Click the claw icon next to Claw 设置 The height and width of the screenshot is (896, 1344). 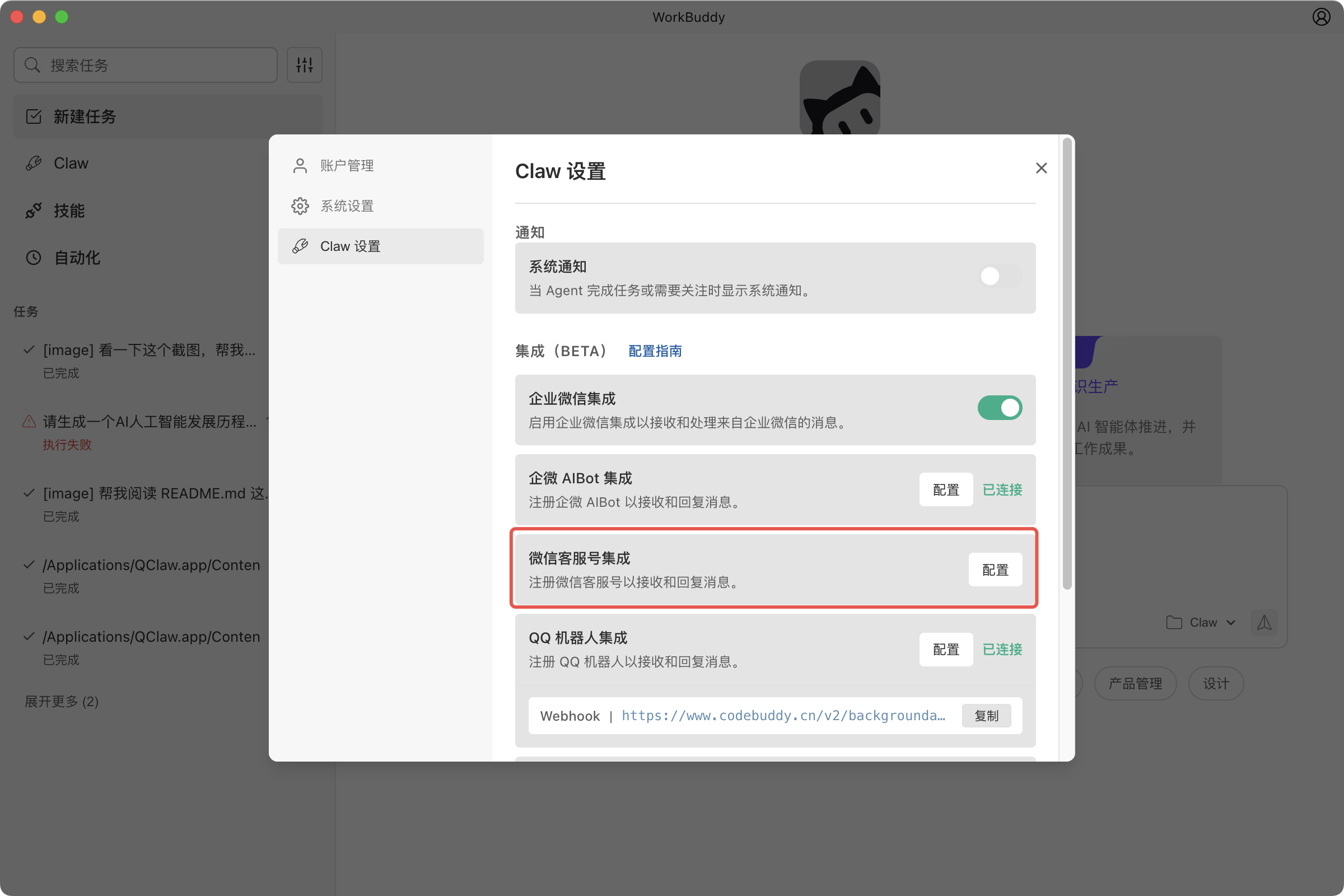point(300,246)
